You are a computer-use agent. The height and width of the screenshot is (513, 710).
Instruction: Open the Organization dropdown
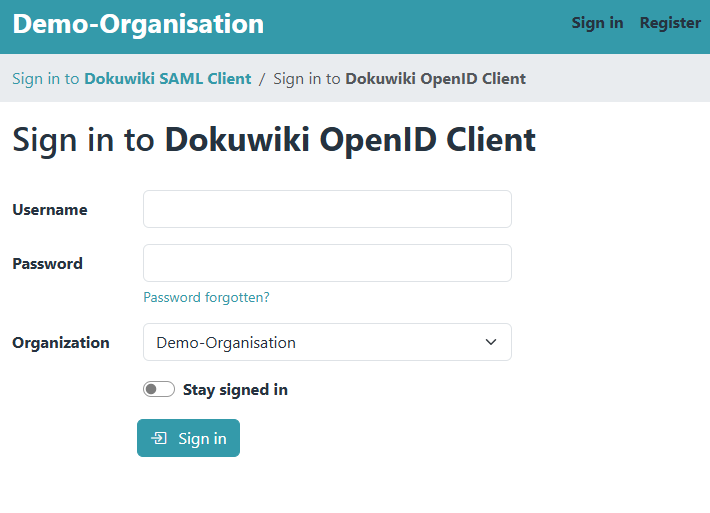[x=327, y=342]
